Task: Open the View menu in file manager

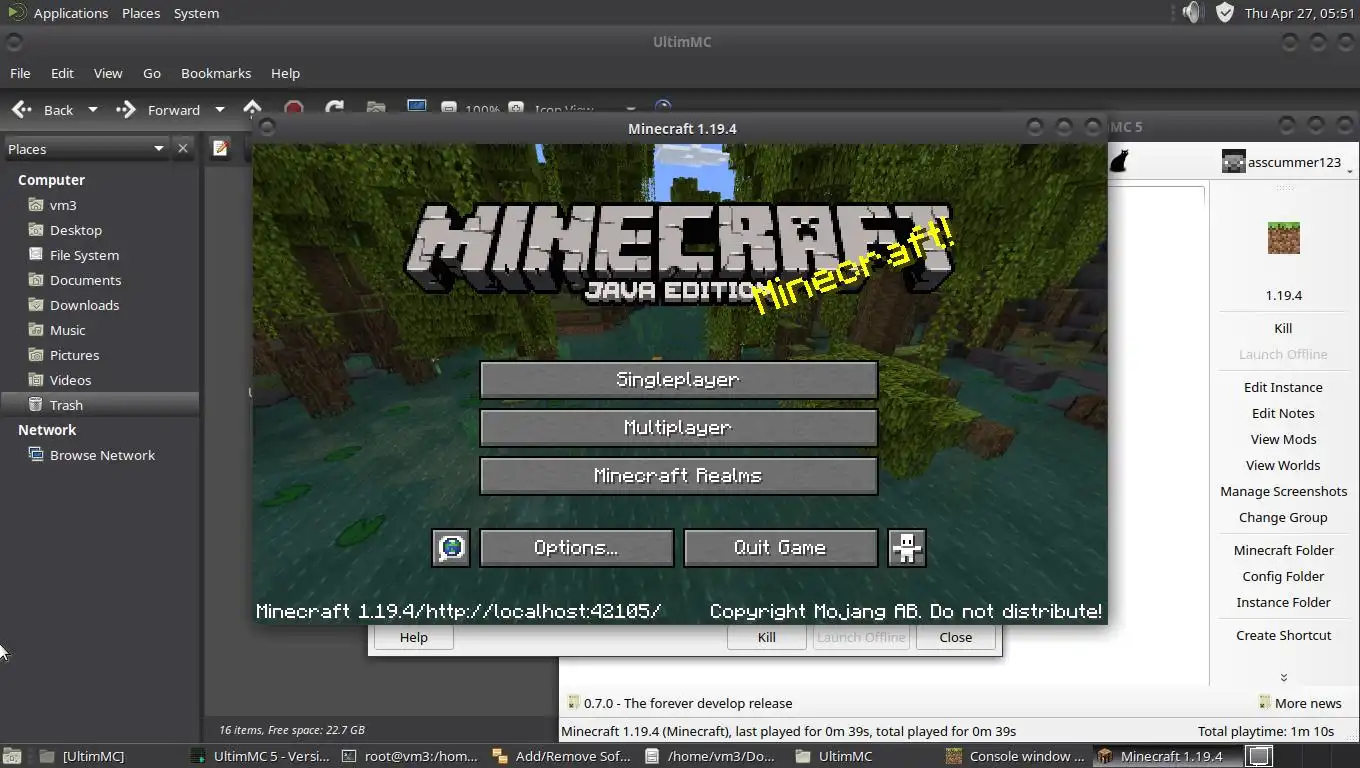Action: pos(108,73)
